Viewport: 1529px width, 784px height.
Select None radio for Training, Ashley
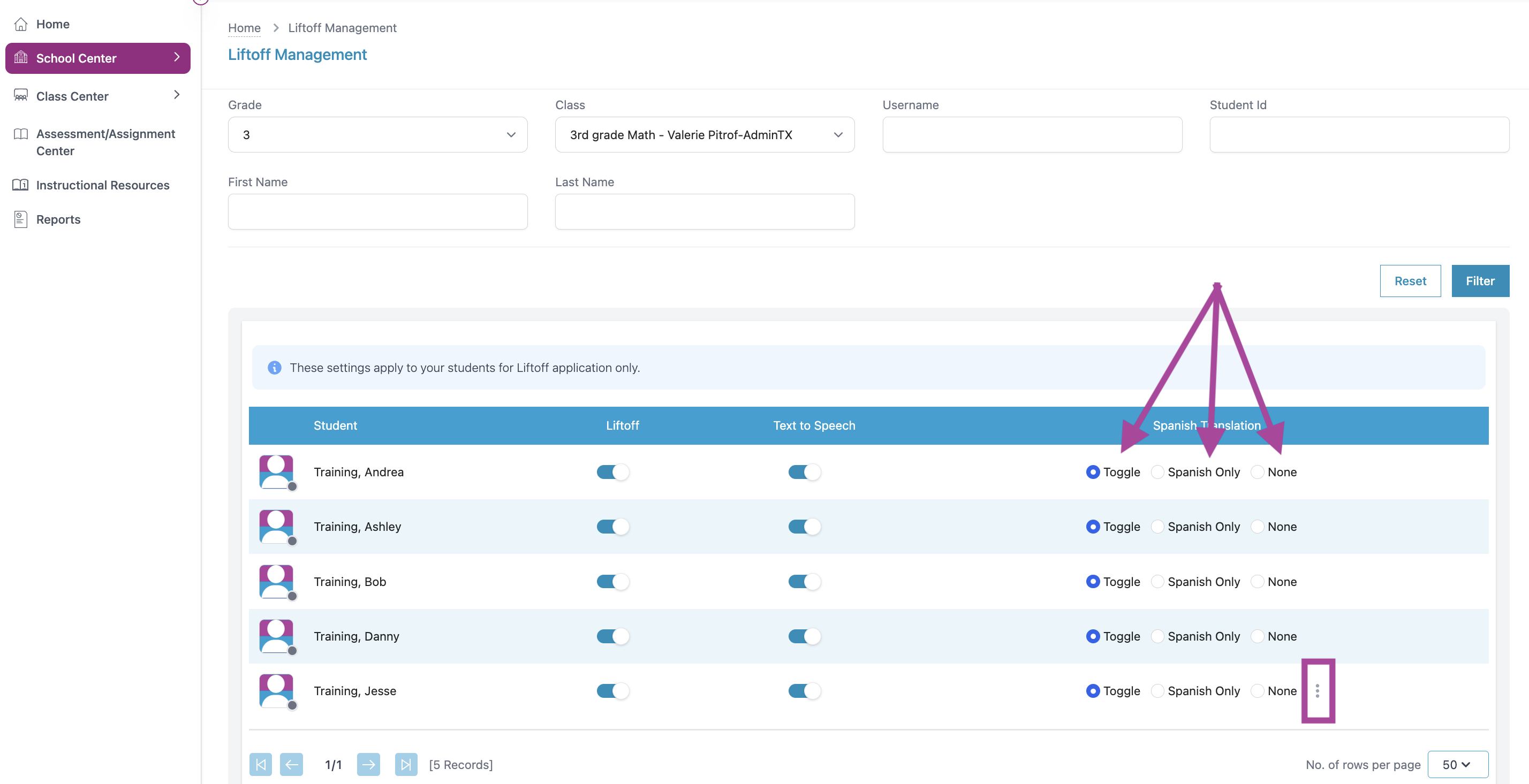pyautogui.click(x=1257, y=527)
